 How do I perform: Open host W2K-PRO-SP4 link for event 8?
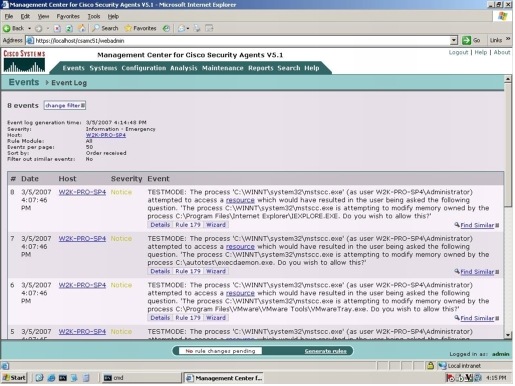[82, 192]
